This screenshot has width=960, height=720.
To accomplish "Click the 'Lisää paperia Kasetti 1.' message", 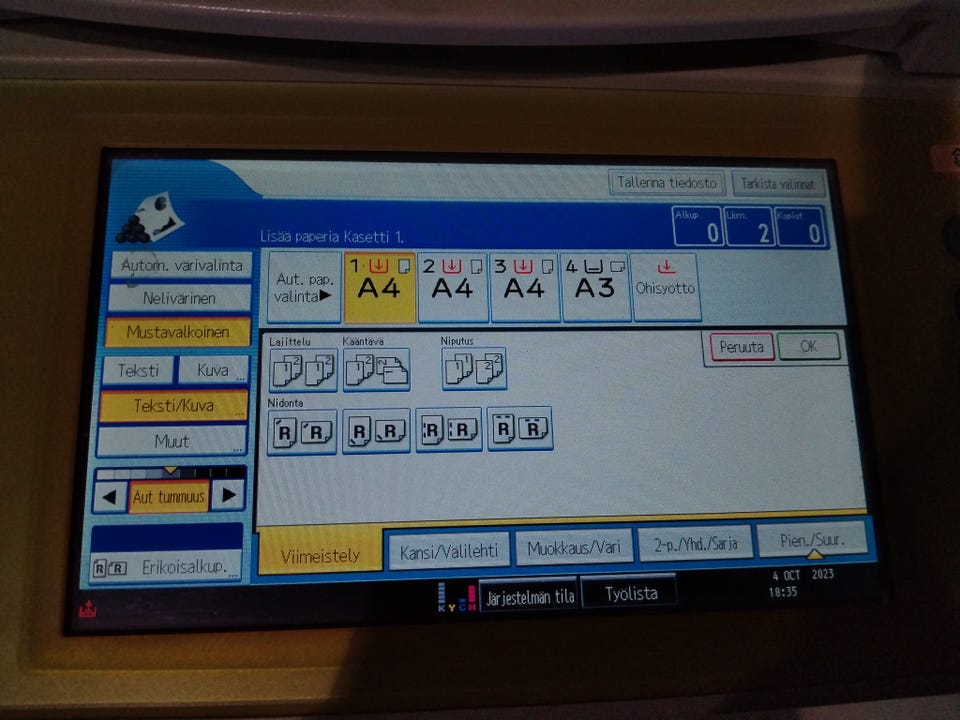I will (332, 236).
